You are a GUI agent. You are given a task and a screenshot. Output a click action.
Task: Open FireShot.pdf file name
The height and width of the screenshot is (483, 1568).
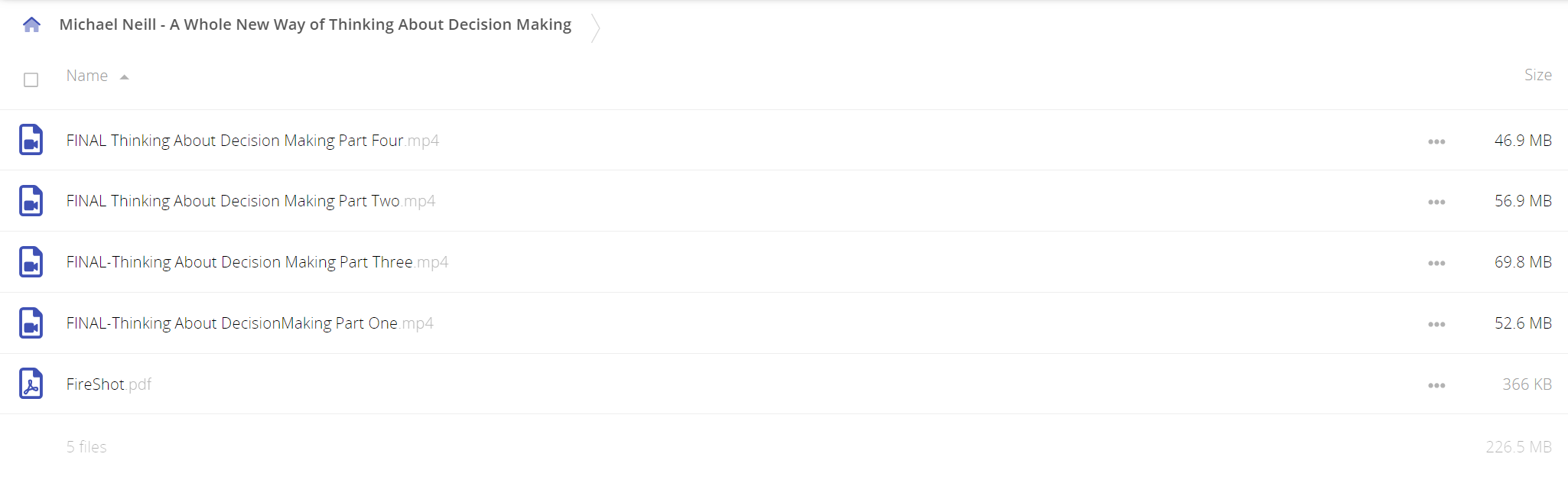pos(109,384)
